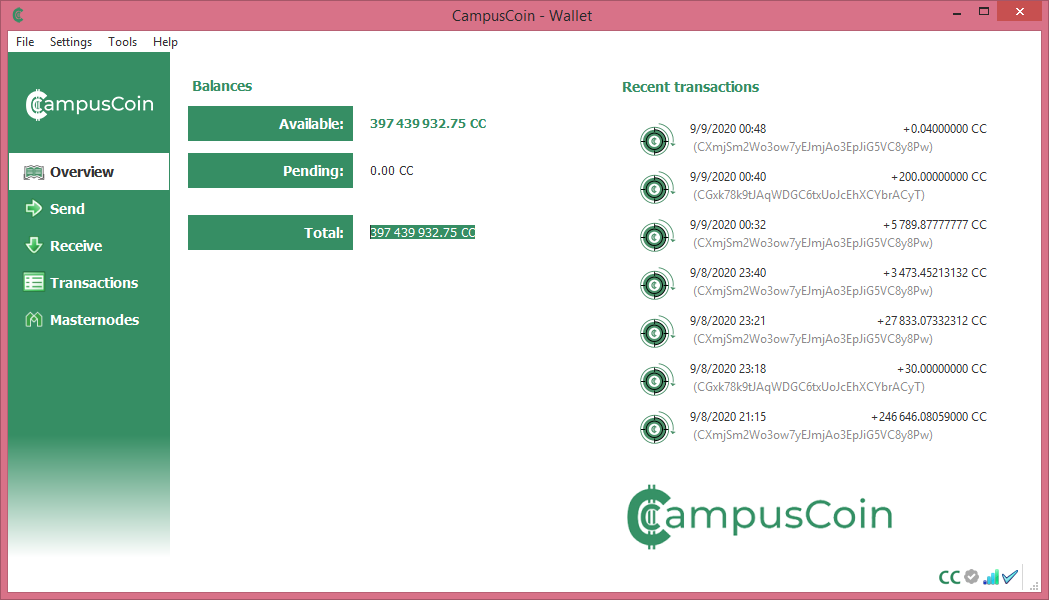Click the coin icon of 9/9/2020 00:32 transaction
Screen dimensions: 1049x600
[656, 236]
